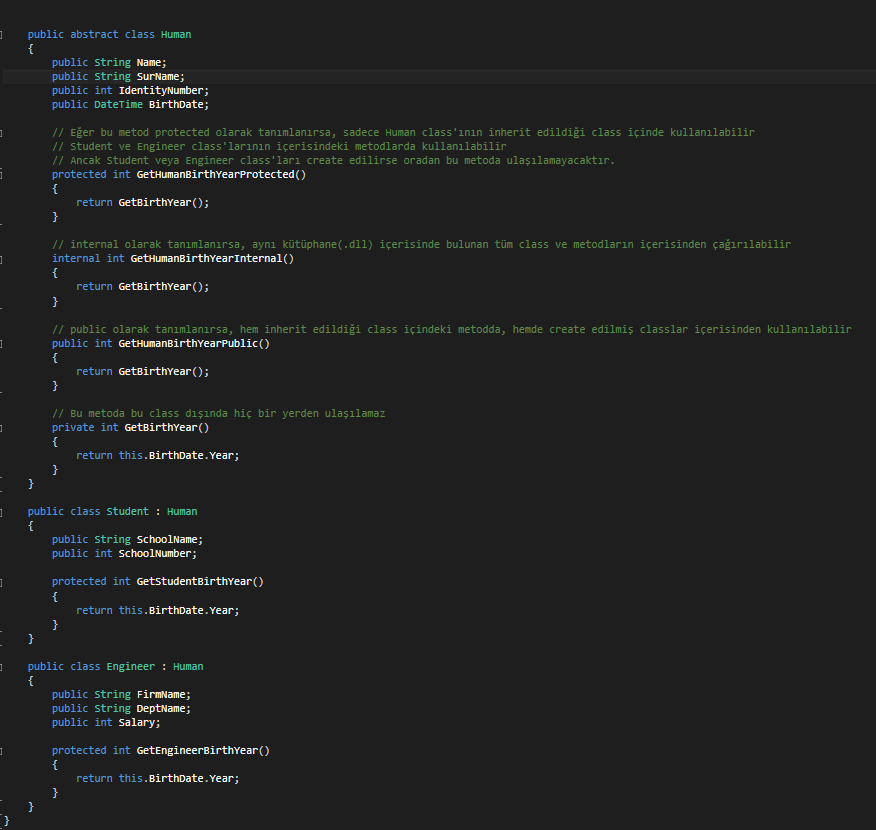Screen dimensions: 876x830
Task: Click the return statement inside GetStudentBirthYear
Action: 158,610
